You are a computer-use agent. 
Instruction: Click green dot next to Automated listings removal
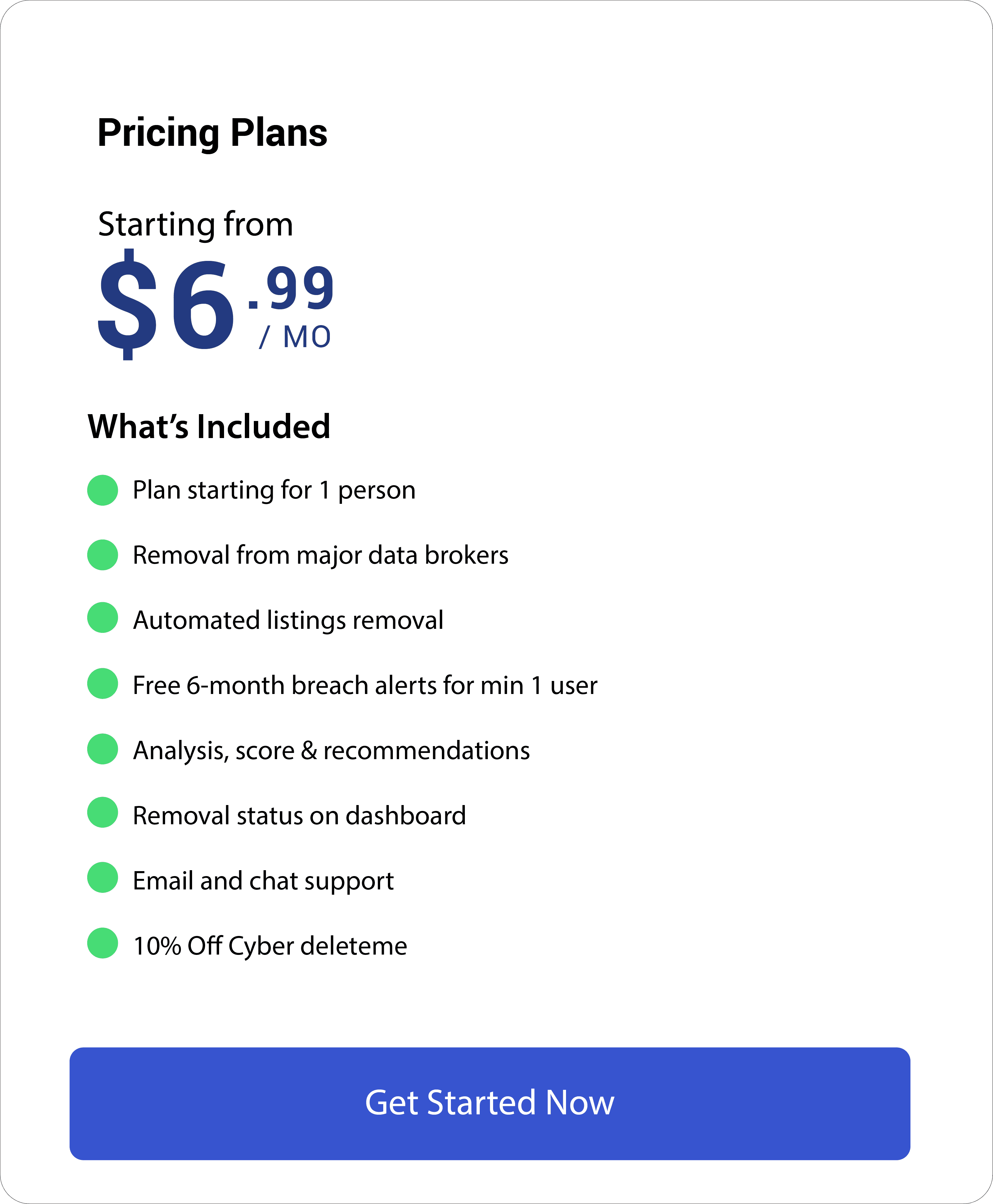[x=103, y=617]
